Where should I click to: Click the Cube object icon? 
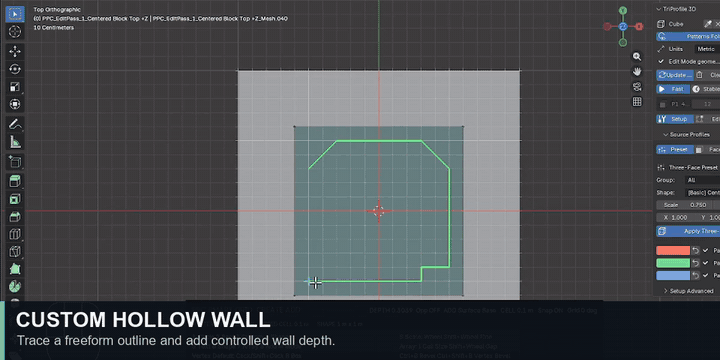point(661,24)
